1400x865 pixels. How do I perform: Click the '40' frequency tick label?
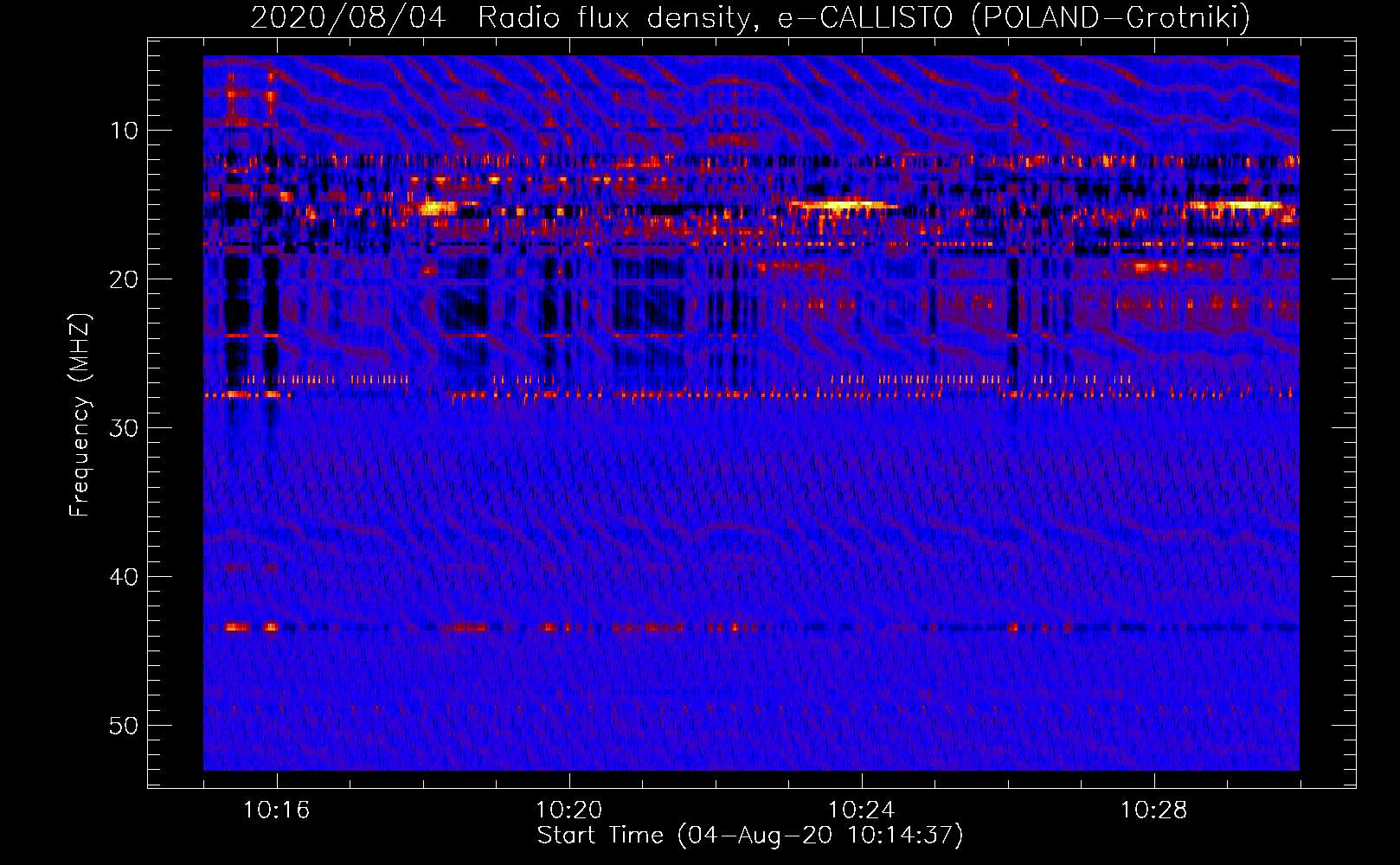(x=125, y=577)
